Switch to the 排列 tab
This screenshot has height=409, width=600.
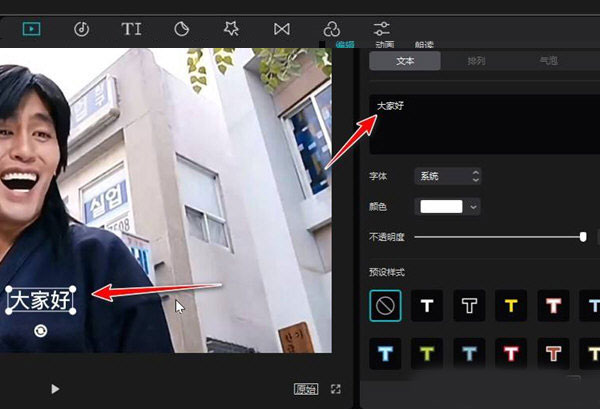point(477,61)
